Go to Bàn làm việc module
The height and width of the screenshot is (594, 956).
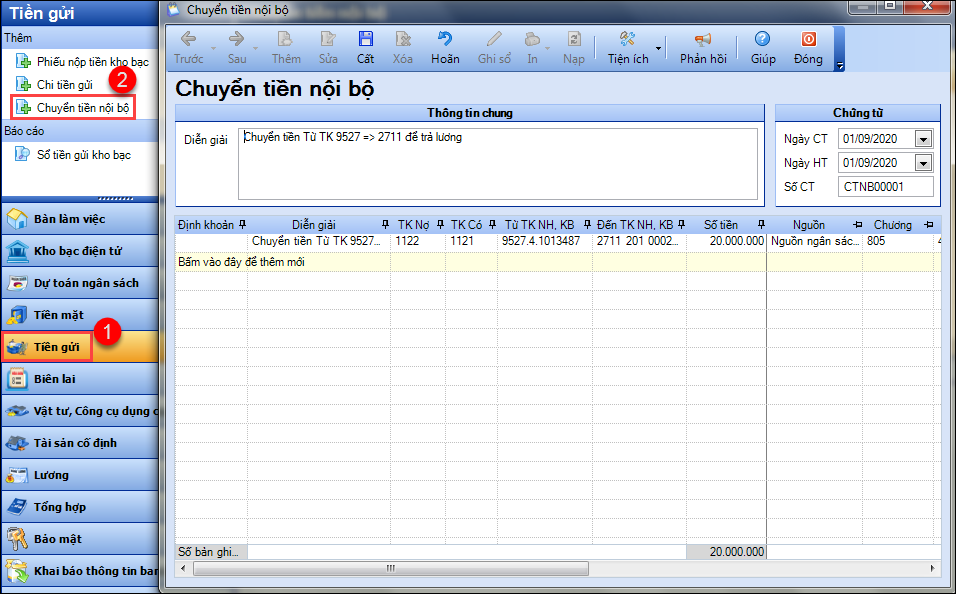click(80, 219)
